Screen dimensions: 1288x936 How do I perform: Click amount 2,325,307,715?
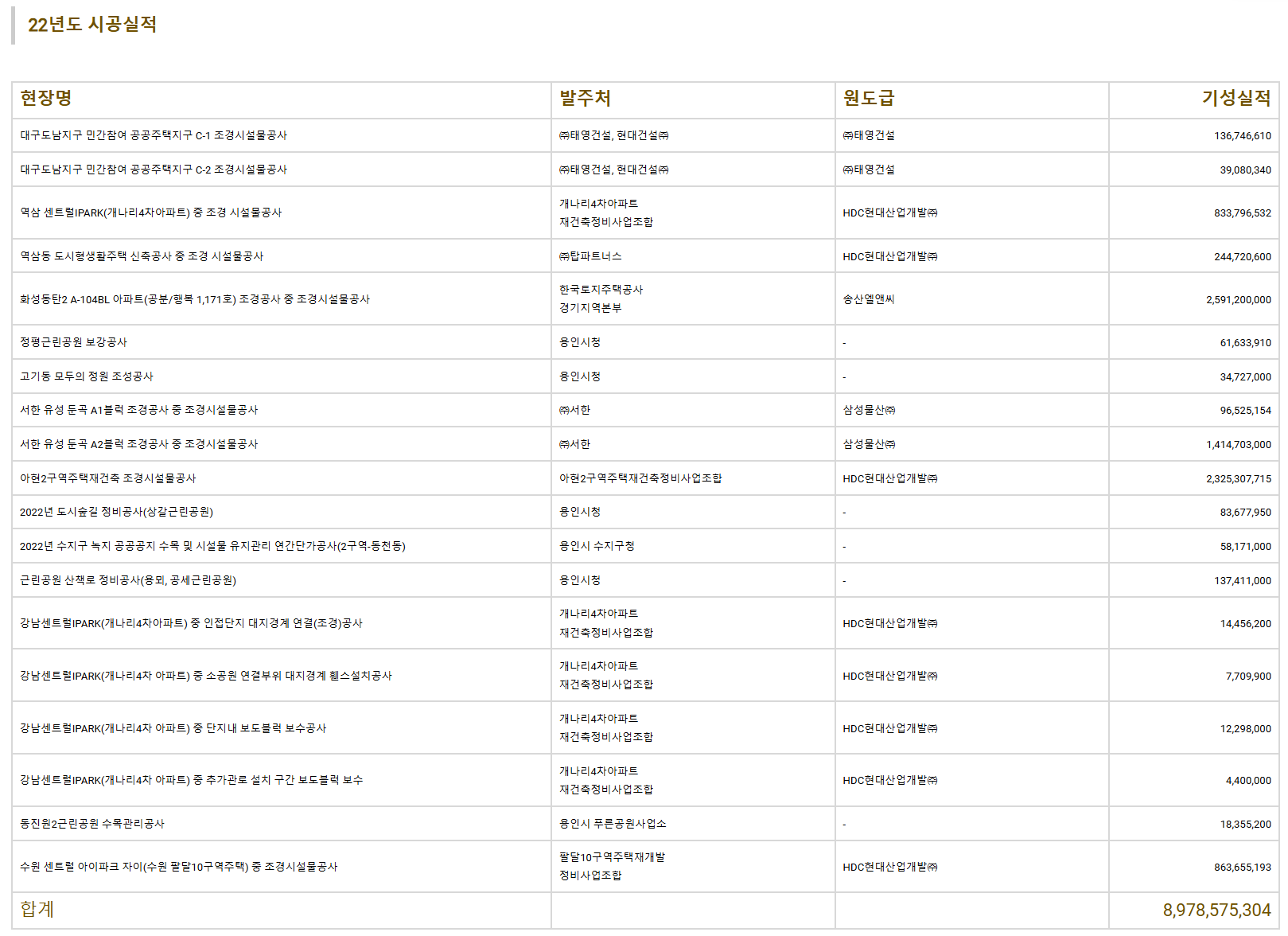click(x=1239, y=479)
